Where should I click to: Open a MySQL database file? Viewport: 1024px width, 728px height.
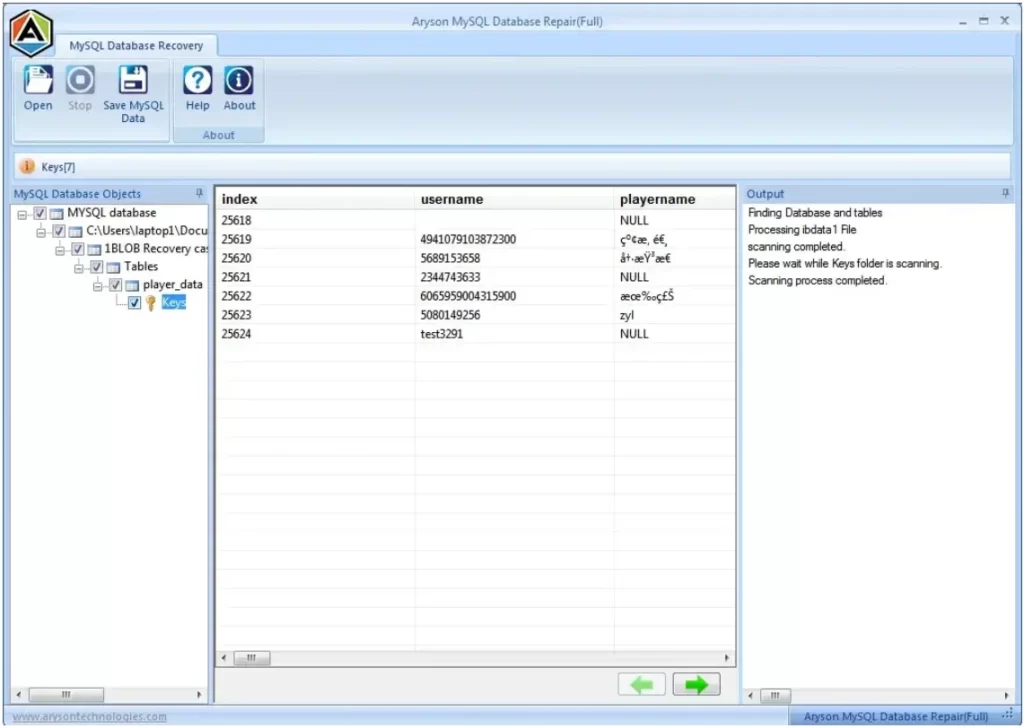[38, 88]
